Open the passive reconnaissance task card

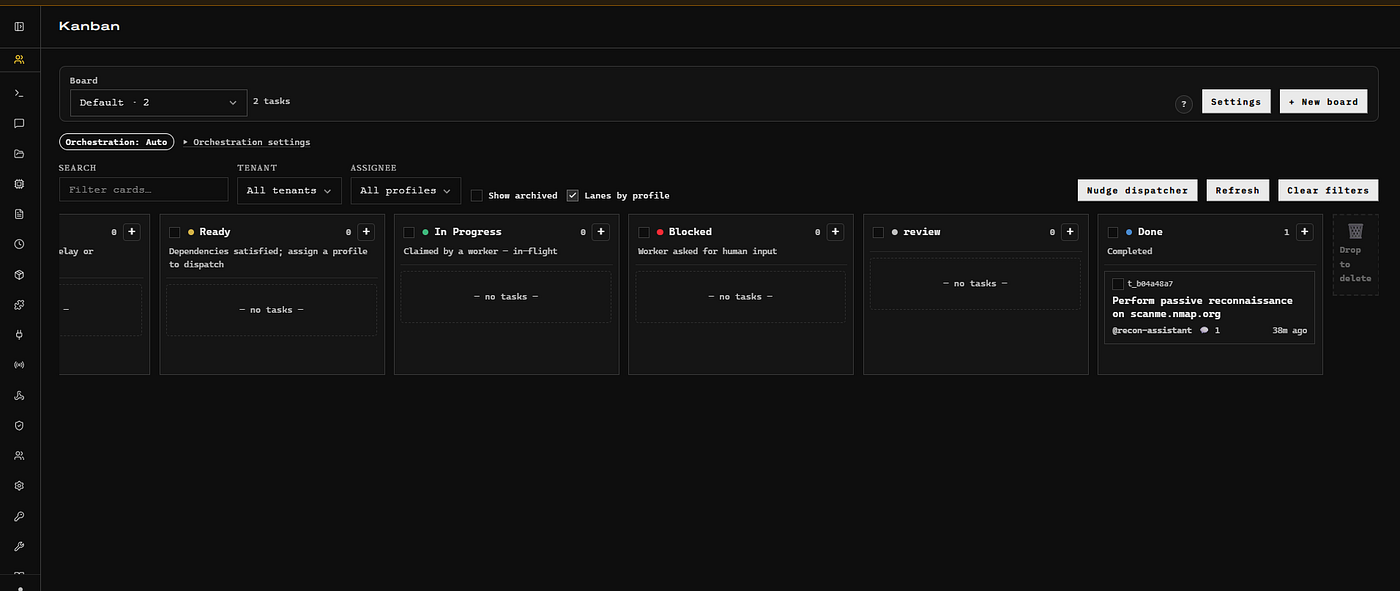(1209, 307)
